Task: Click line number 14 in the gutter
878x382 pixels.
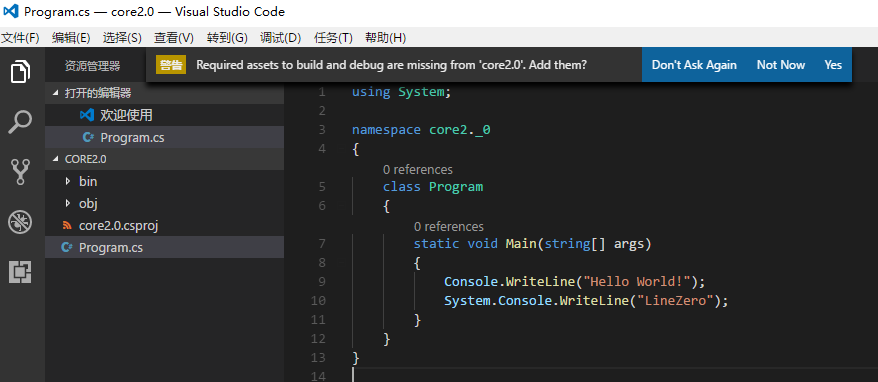Action: pos(318,376)
